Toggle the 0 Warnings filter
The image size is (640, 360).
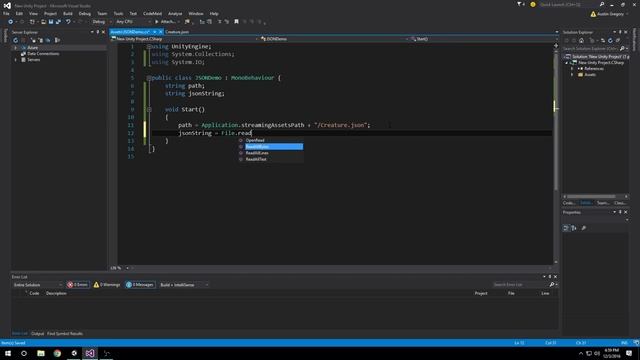107,284
